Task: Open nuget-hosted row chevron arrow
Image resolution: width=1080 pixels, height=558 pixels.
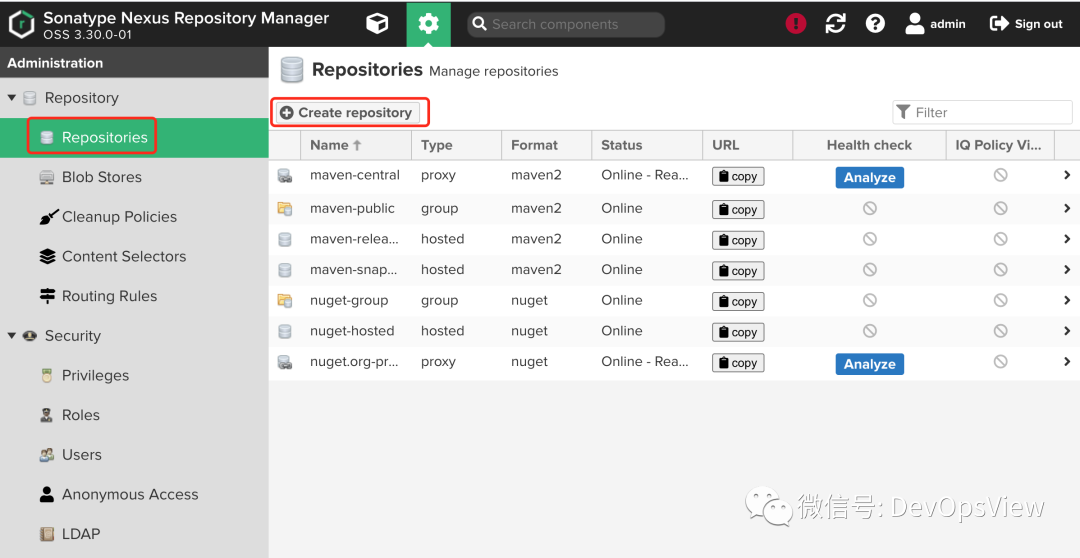Action: 1067,331
